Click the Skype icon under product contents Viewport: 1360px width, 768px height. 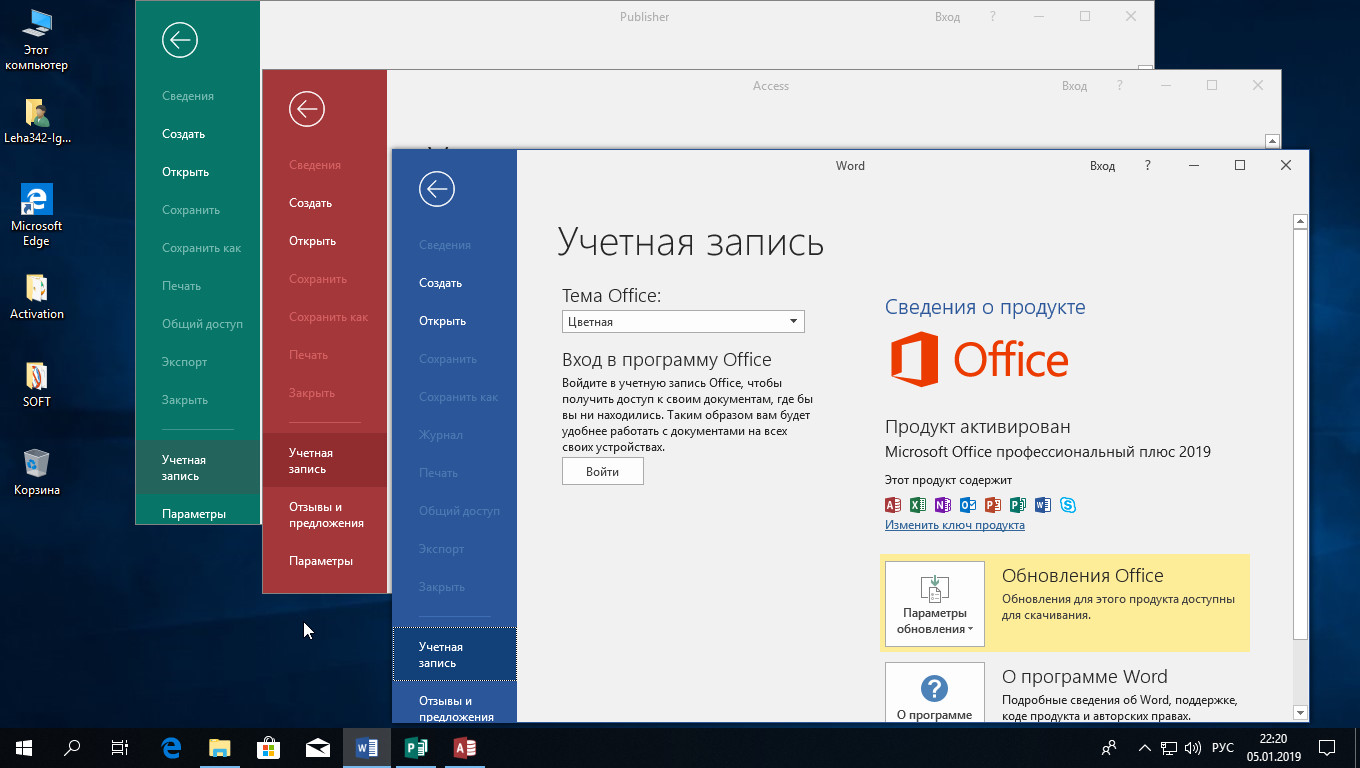tap(1068, 505)
